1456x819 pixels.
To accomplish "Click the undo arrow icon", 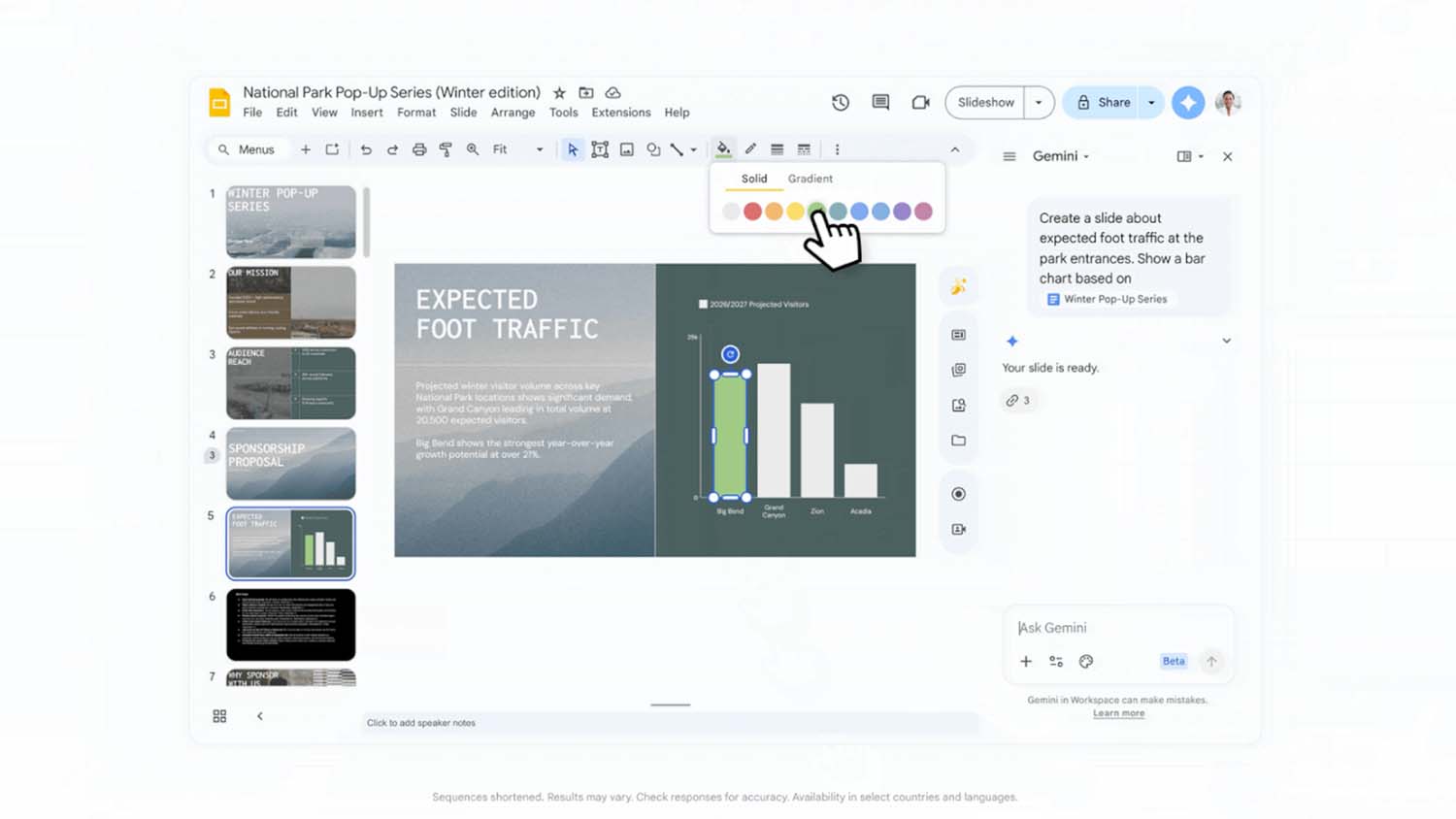I will click(x=366, y=149).
